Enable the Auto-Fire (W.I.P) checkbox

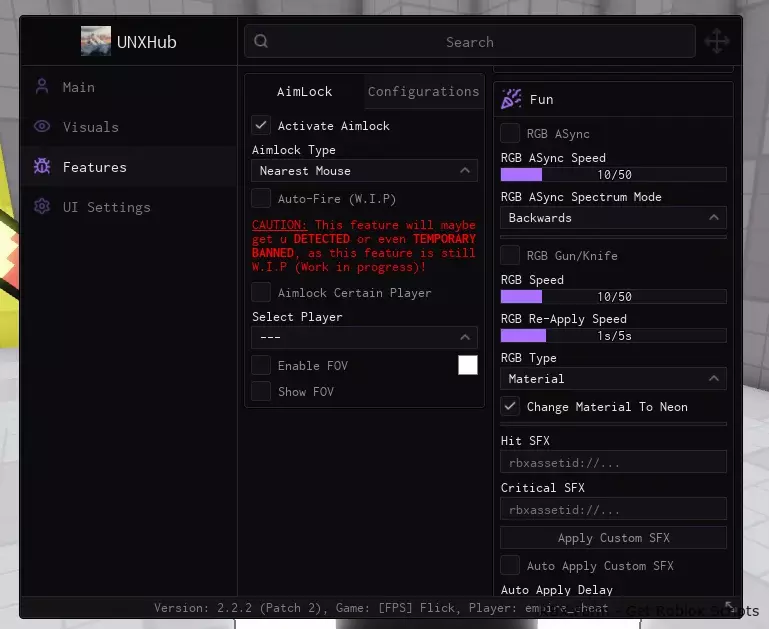tap(261, 199)
